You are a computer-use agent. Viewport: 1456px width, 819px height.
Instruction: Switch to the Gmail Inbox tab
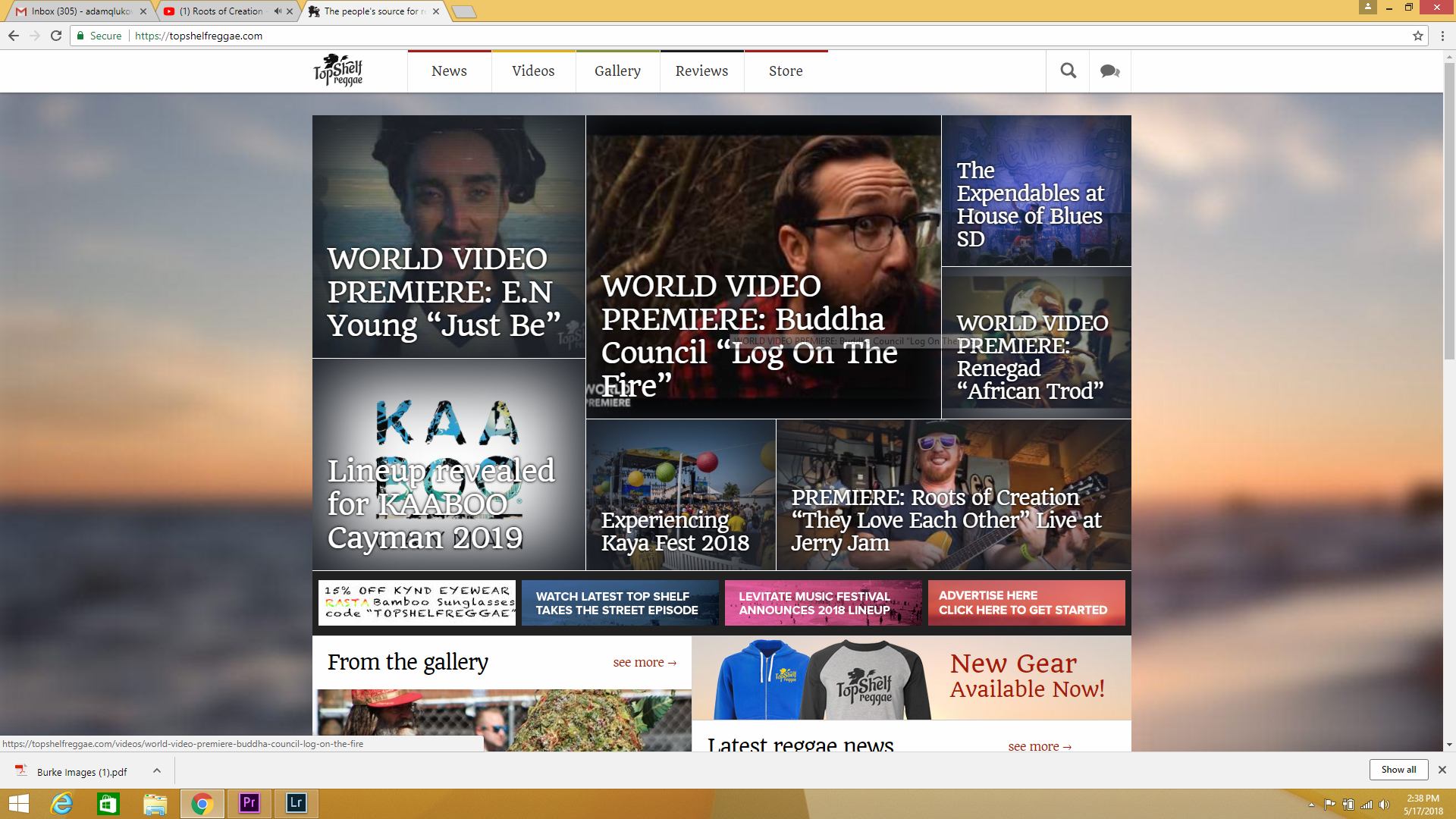point(80,11)
